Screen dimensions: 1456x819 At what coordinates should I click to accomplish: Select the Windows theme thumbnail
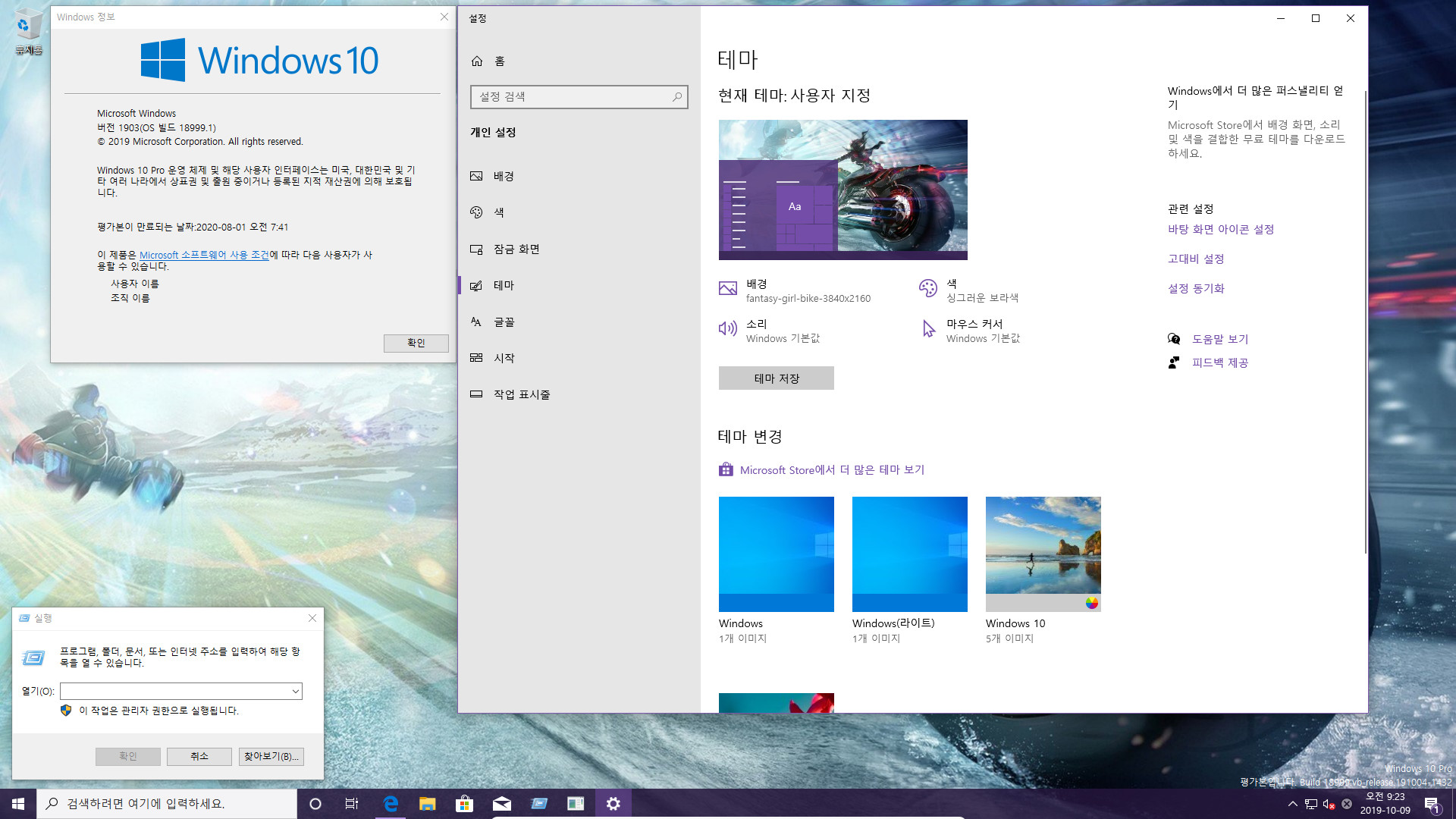click(777, 554)
